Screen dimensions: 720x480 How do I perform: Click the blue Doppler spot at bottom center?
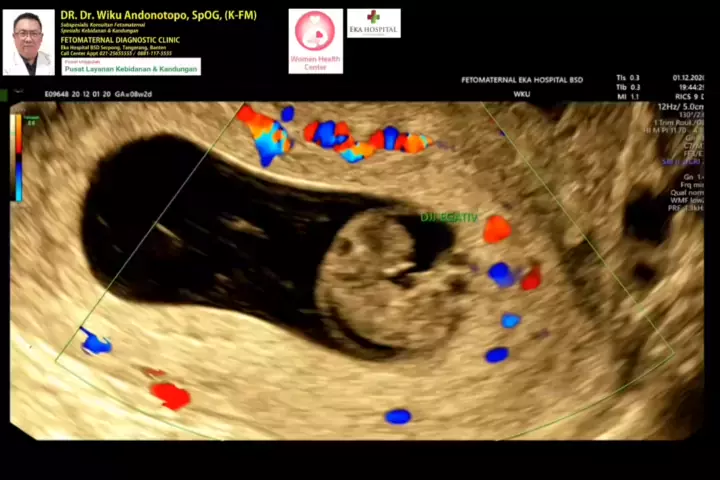[398, 416]
